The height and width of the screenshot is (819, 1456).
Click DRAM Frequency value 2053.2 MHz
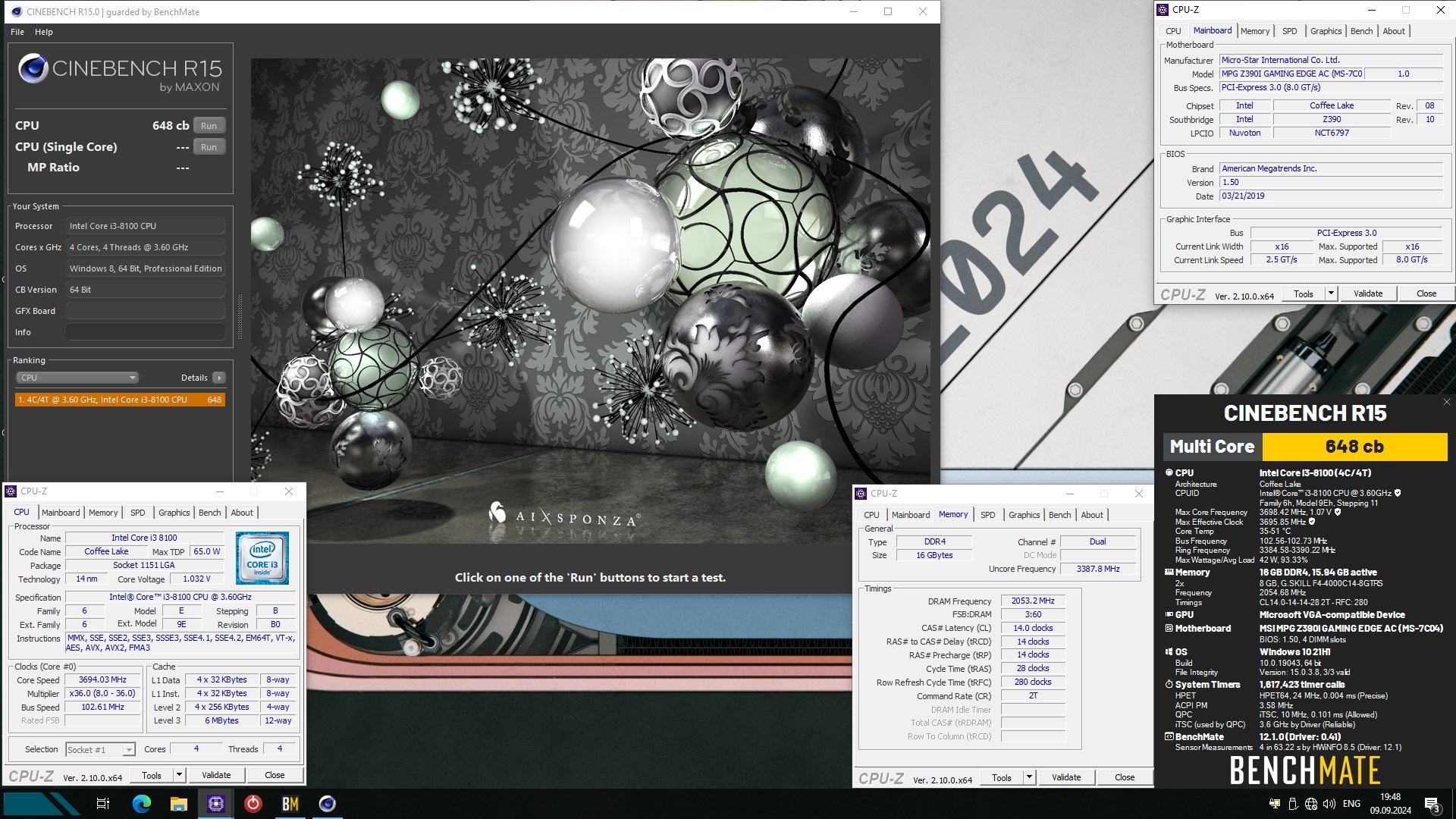click(x=1033, y=601)
